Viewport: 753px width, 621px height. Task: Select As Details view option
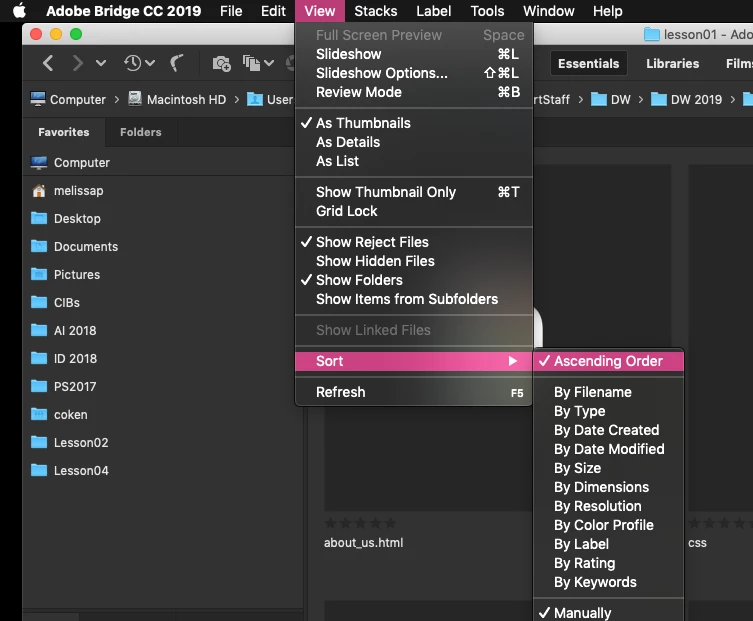pos(414,142)
